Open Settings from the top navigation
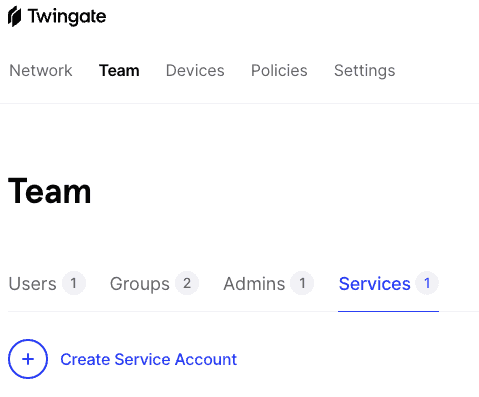This screenshot has height=397, width=479. (365, 70)
